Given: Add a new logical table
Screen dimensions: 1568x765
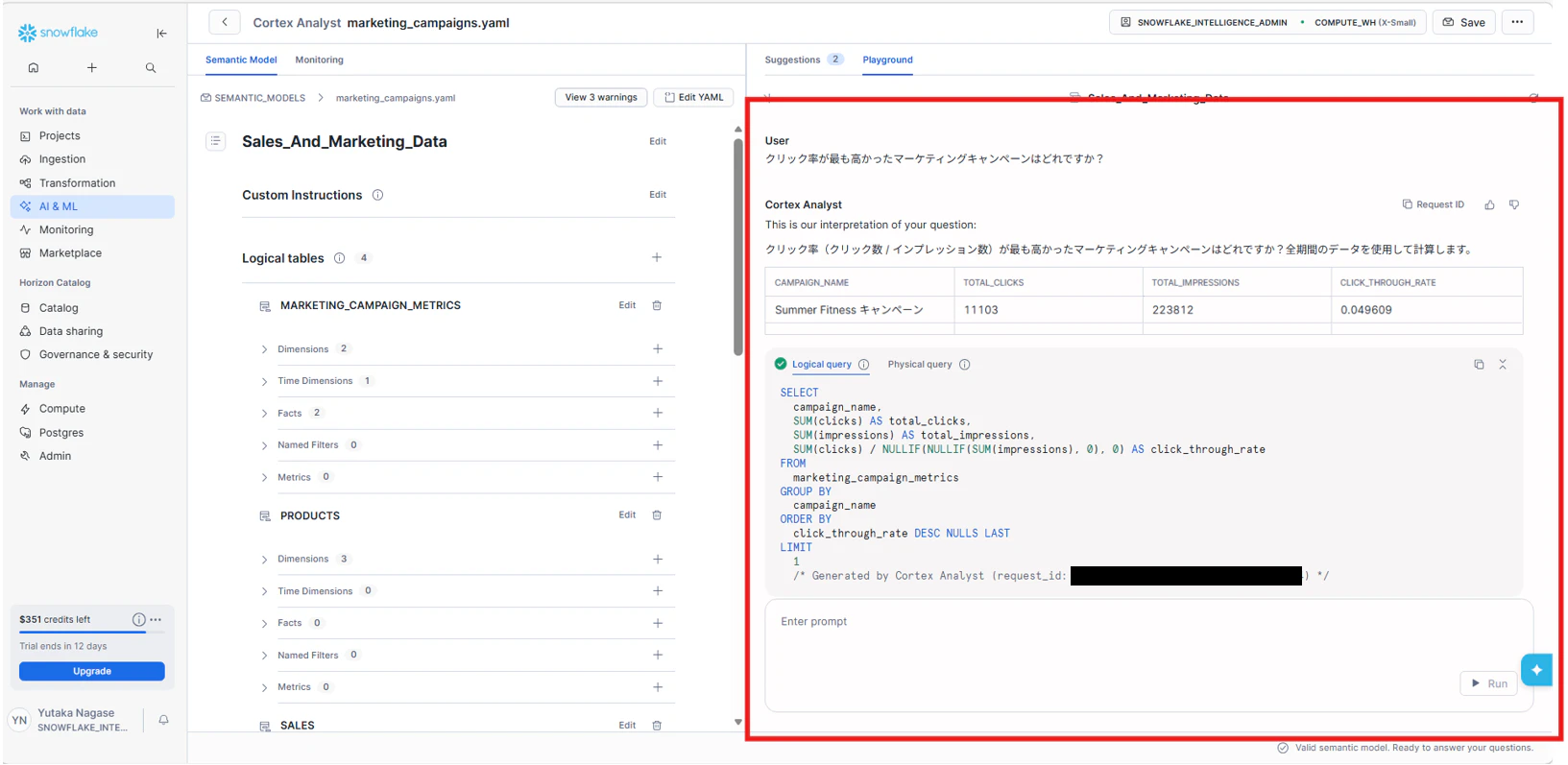Looking at the screenshot, I should tap(657, 257).
